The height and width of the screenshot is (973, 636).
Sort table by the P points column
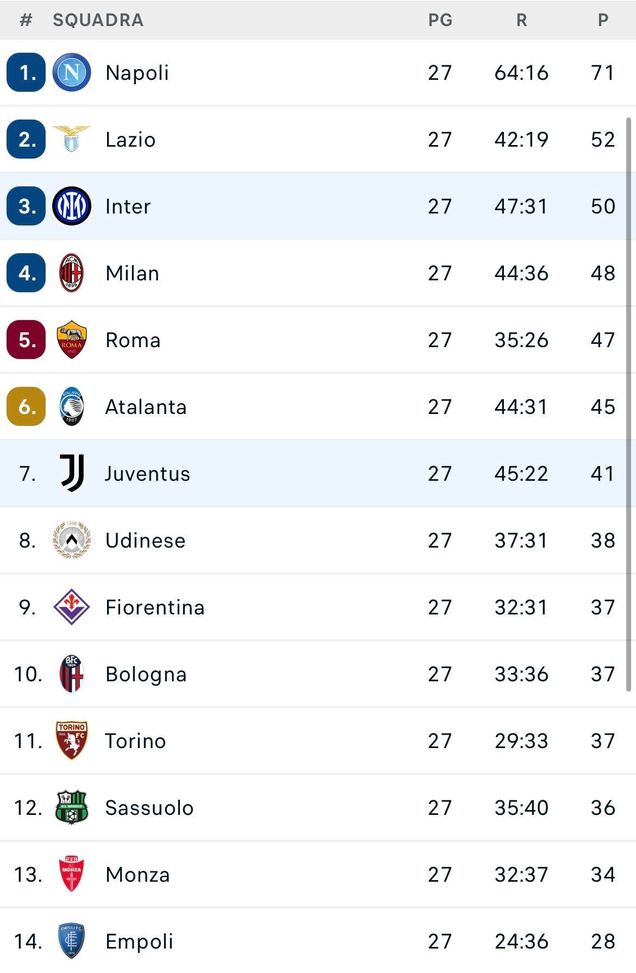(604, 19)
